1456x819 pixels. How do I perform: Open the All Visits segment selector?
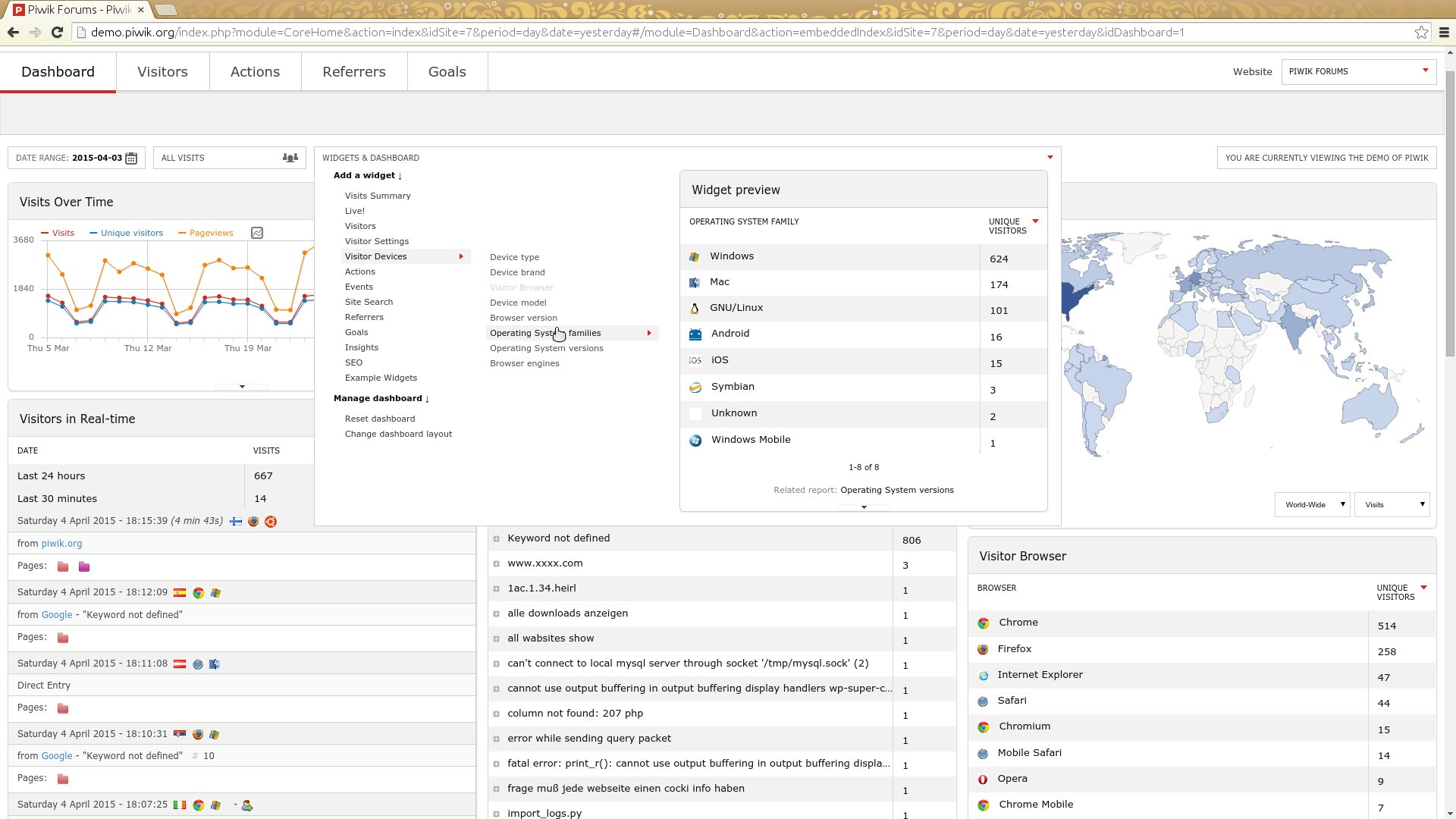click(x=229, y=158)
